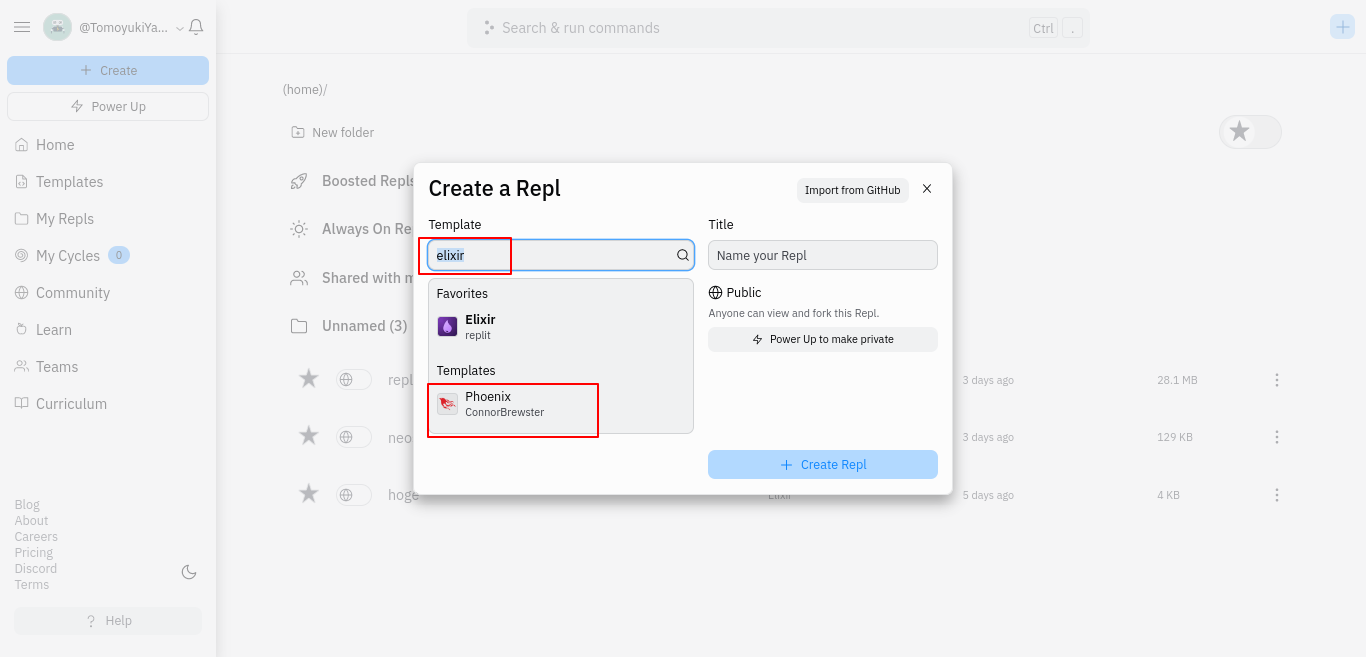Focus the Search & run commands field
1366x657 pixels.
778,28
